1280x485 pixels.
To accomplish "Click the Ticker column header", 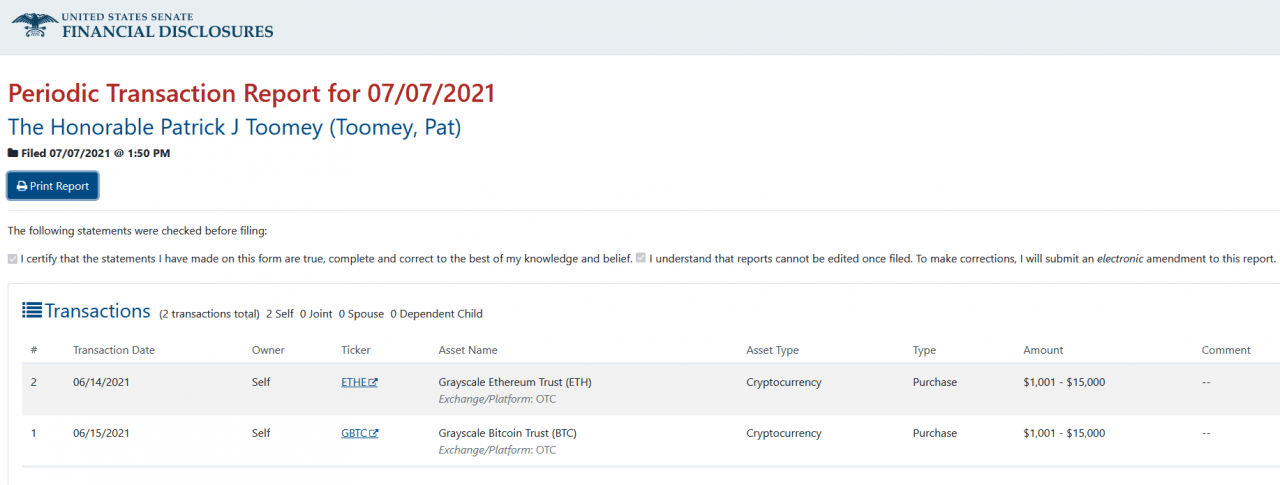I will coord(356,350).
